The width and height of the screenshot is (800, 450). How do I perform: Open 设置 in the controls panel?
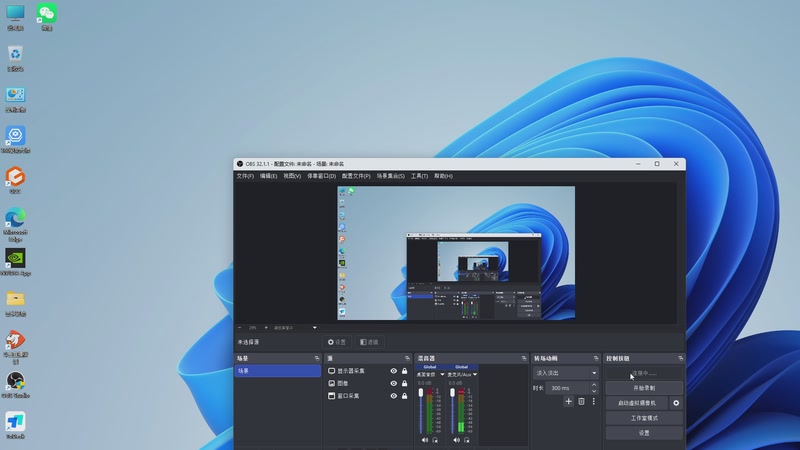[x=644, y=433]
